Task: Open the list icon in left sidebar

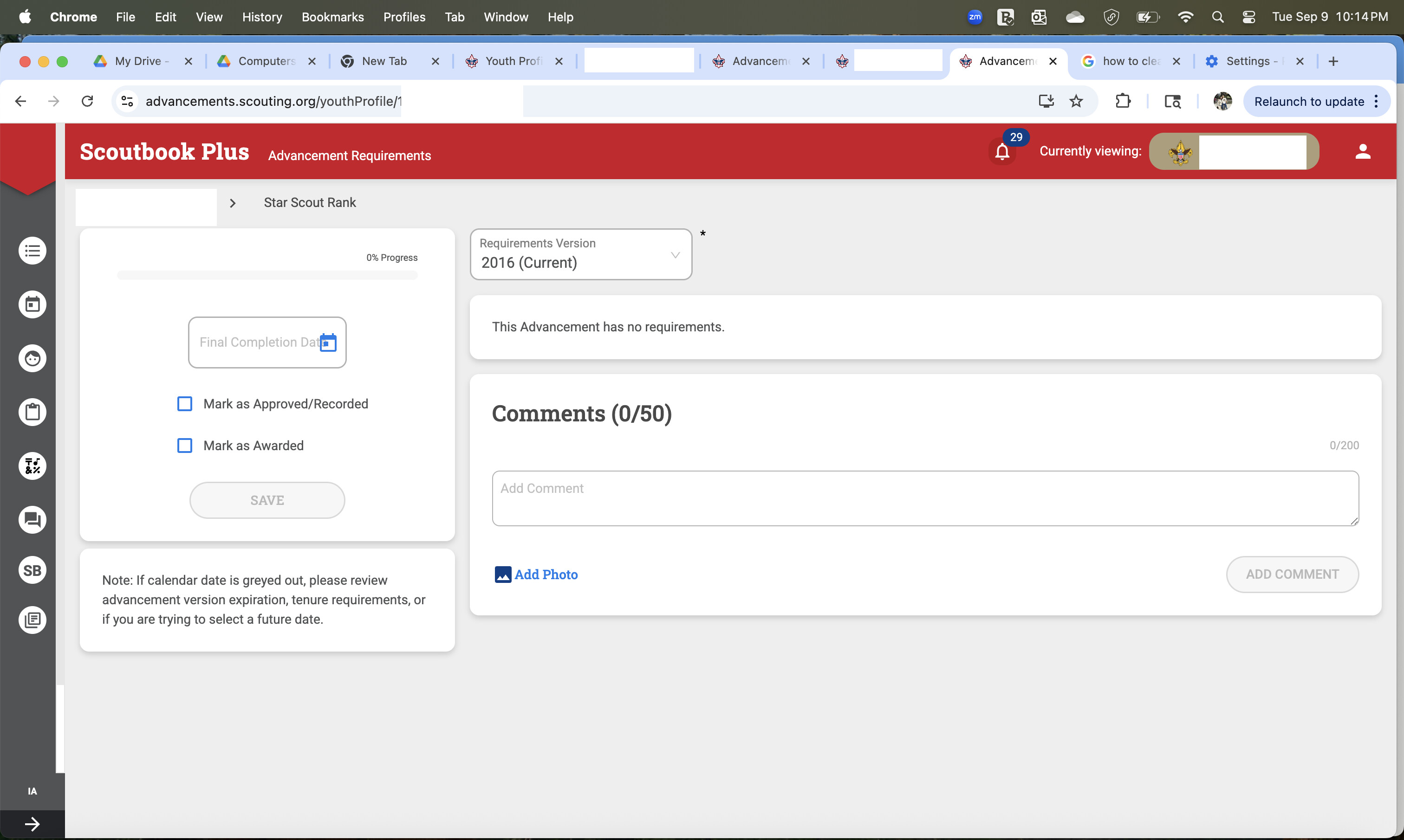Action: tap(32, 251)
